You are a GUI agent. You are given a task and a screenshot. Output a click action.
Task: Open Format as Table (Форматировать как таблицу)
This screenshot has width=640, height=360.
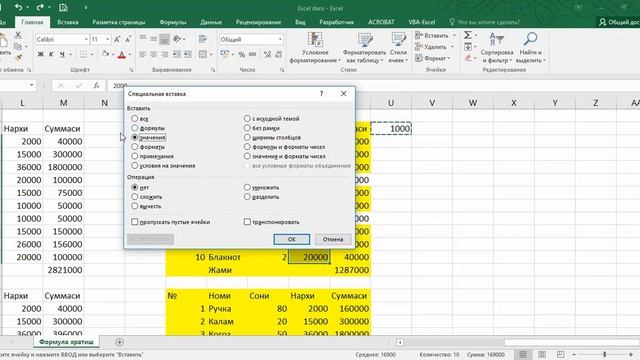click(364, 48)
